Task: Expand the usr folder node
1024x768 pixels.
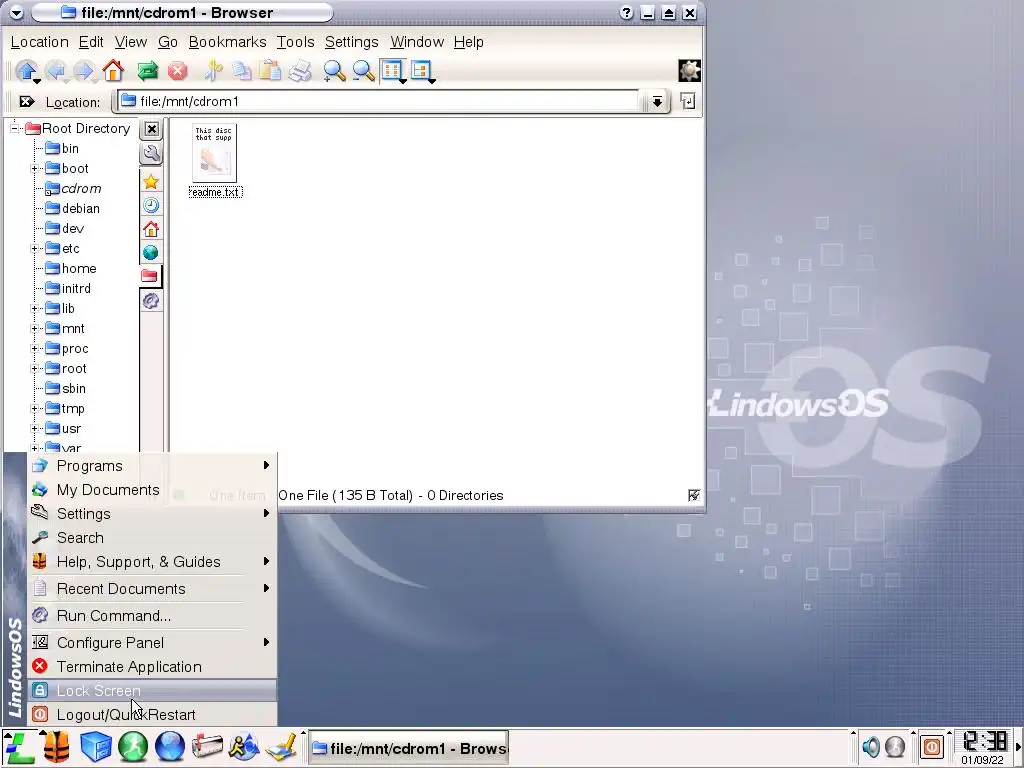Action: 35,429
